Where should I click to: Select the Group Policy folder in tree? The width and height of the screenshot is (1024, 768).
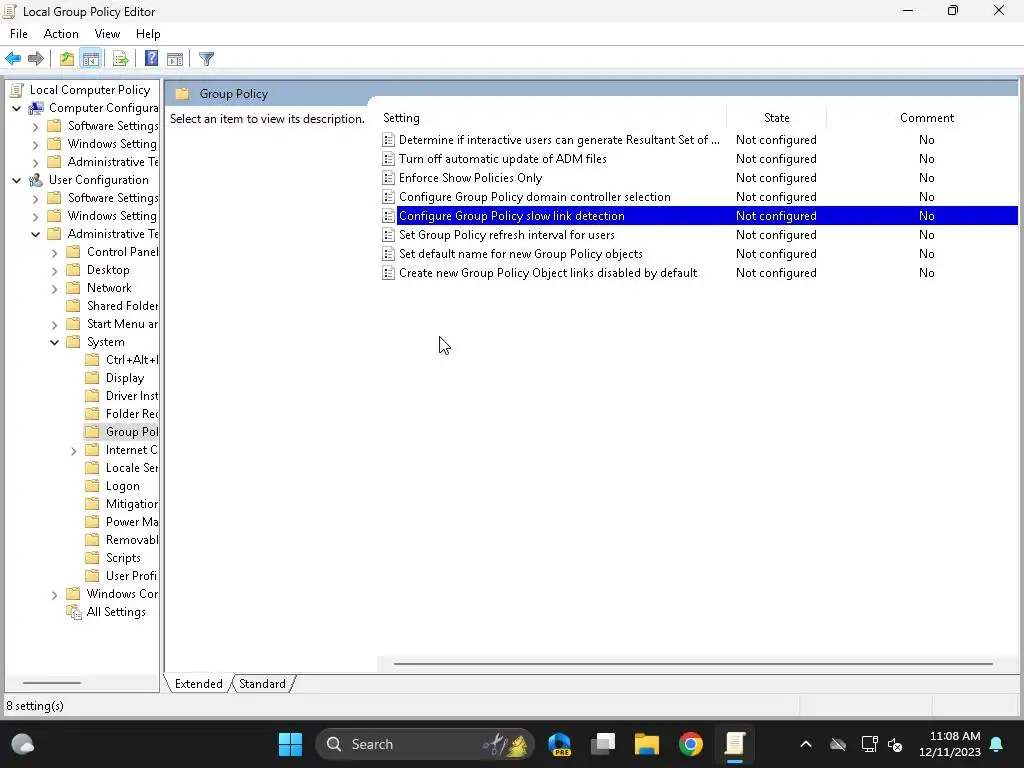131,432
